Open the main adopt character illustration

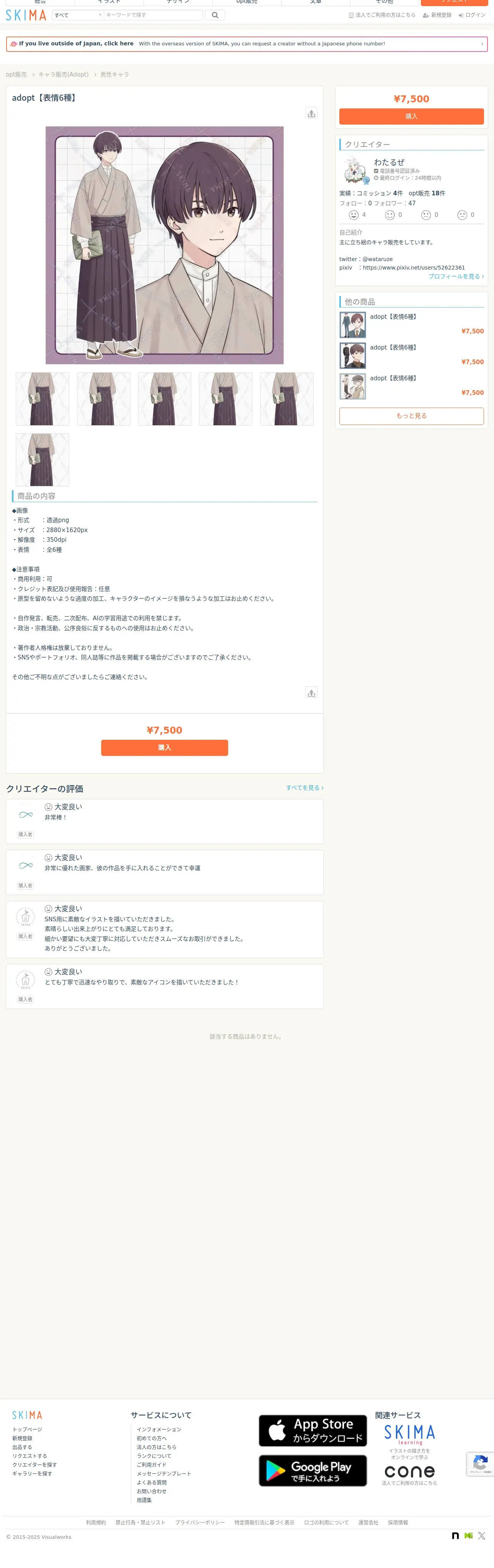(x=164, y=245)
